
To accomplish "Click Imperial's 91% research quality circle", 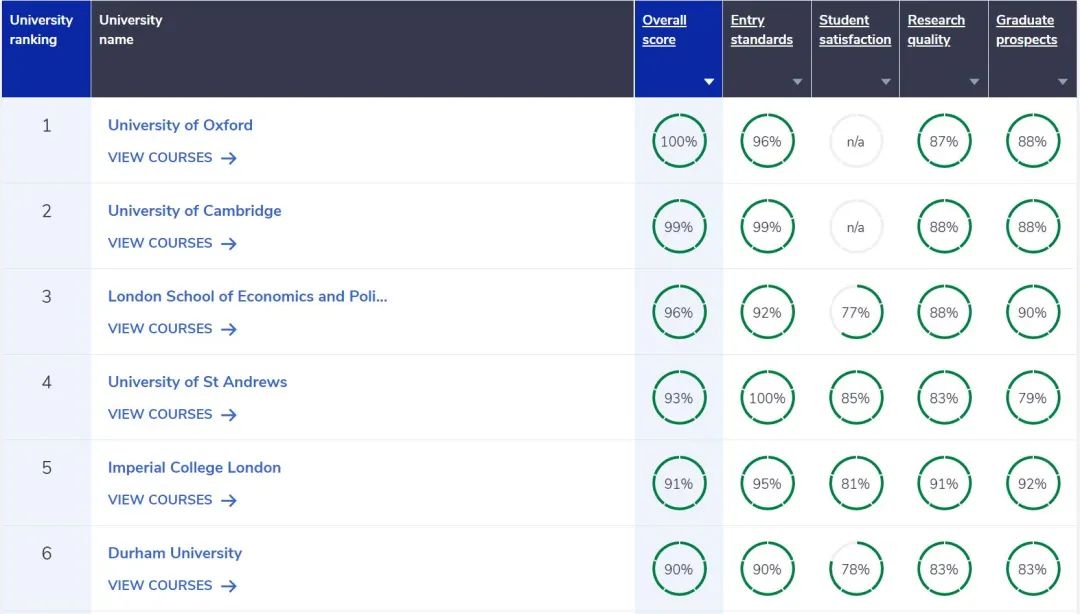I will click(944, 483).
